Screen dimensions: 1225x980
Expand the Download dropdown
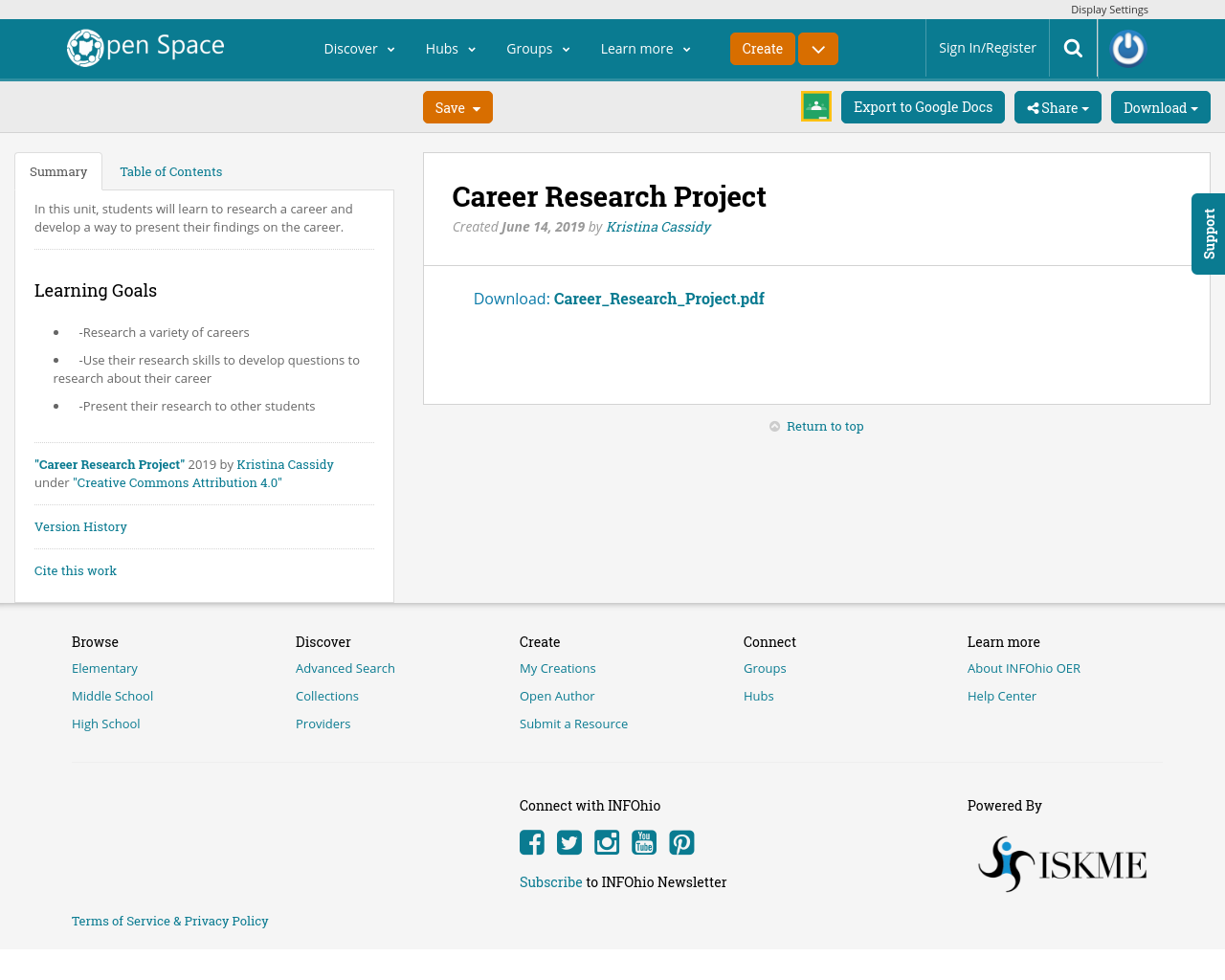(x=1160, y=106)
